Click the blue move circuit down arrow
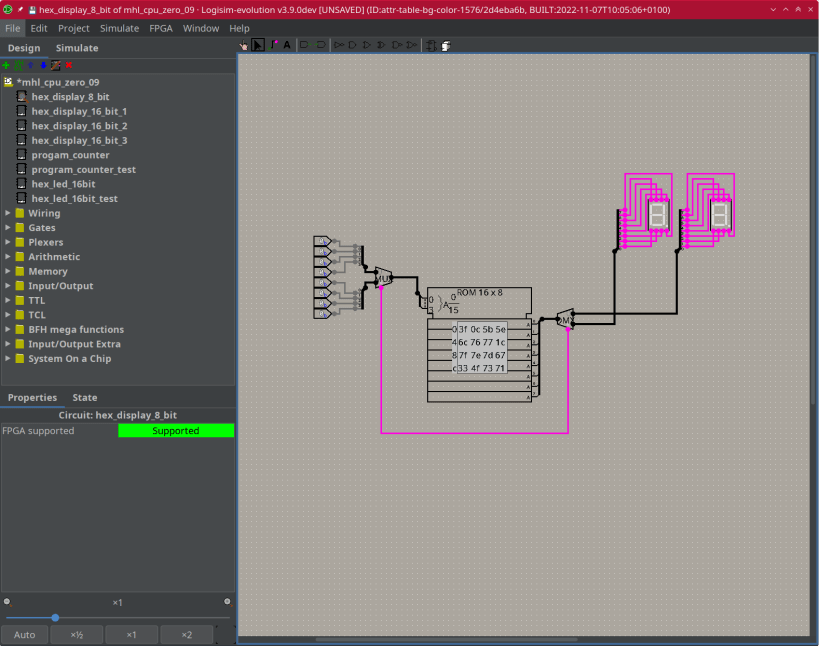The width and height of the screenshot is (819, 646). coord(43,65)
